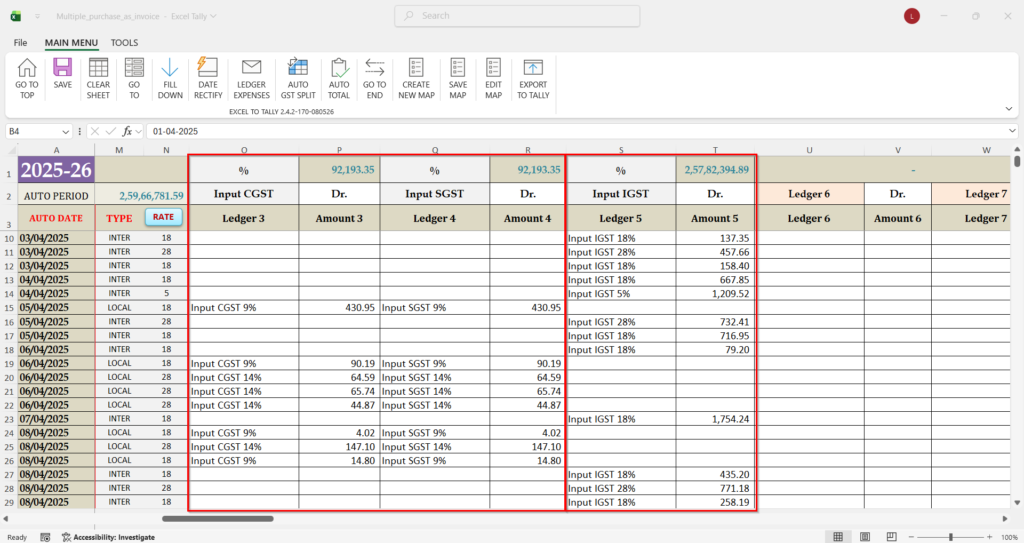This screenshot has height=543, width=1024.
Task: Click the Name Box showing B4
Action: [x=33, y=131]
